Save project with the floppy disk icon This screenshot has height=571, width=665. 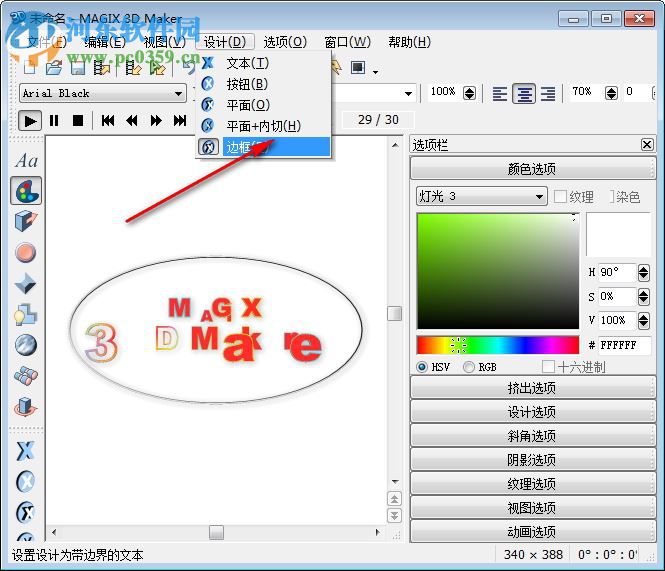[x=78, y=67]
